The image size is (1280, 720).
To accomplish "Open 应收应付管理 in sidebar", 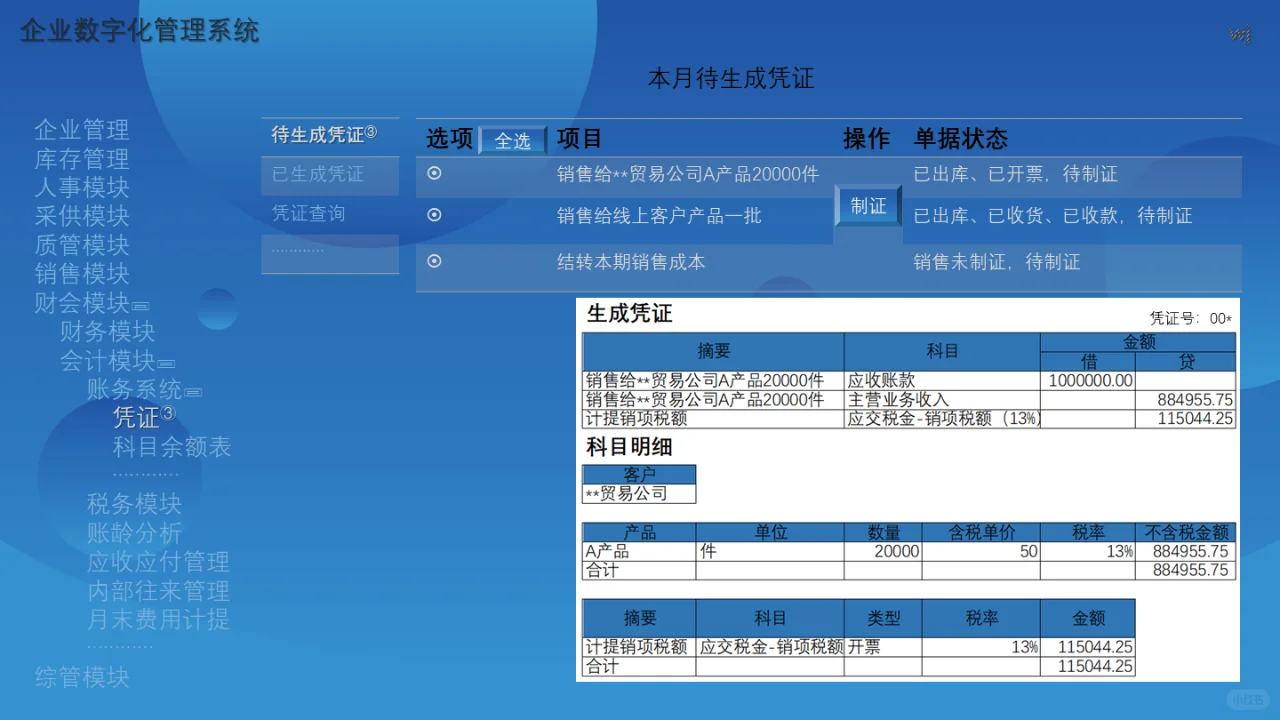I will (158, 562).
